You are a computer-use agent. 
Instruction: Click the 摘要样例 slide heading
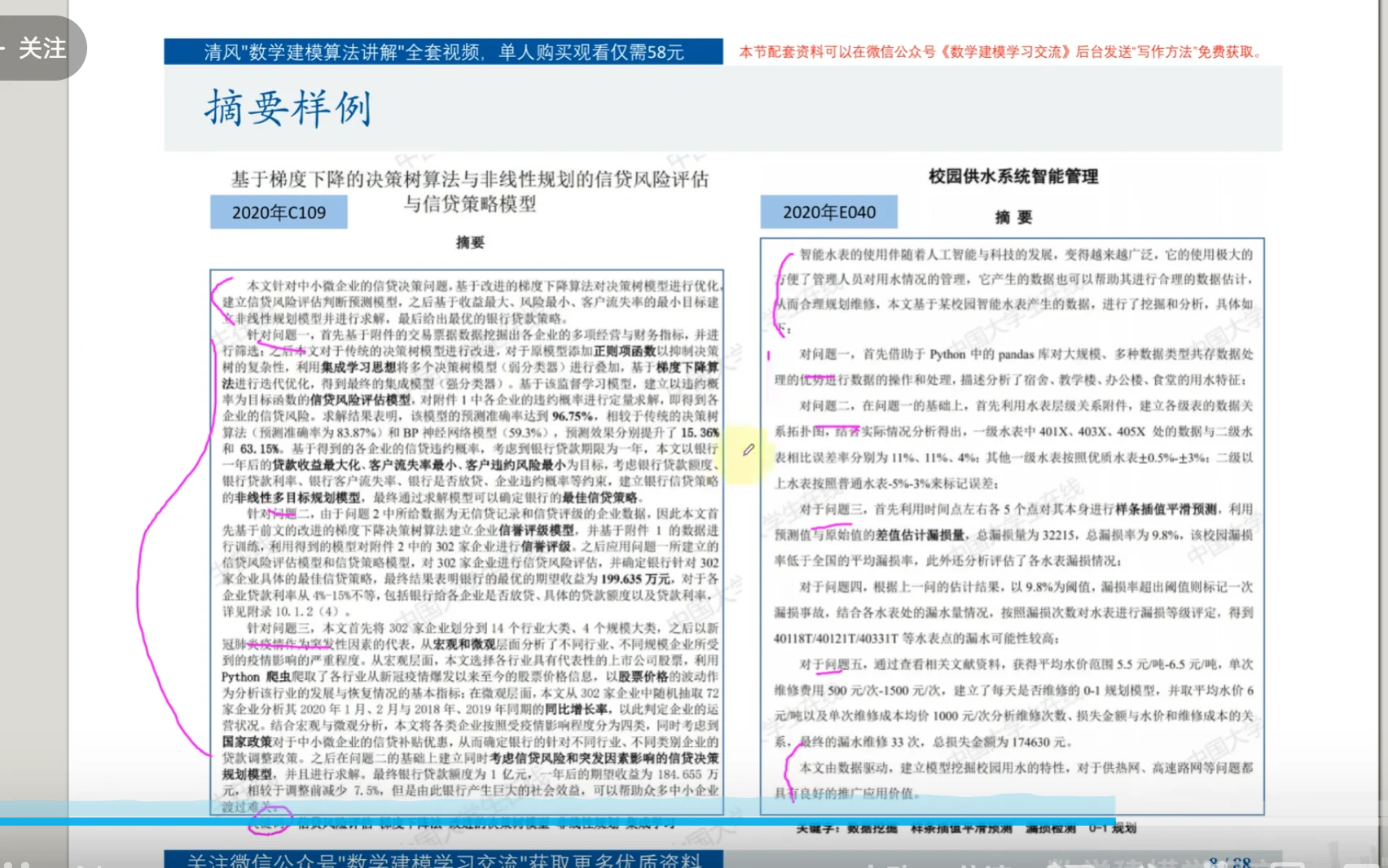pos(288,108)
